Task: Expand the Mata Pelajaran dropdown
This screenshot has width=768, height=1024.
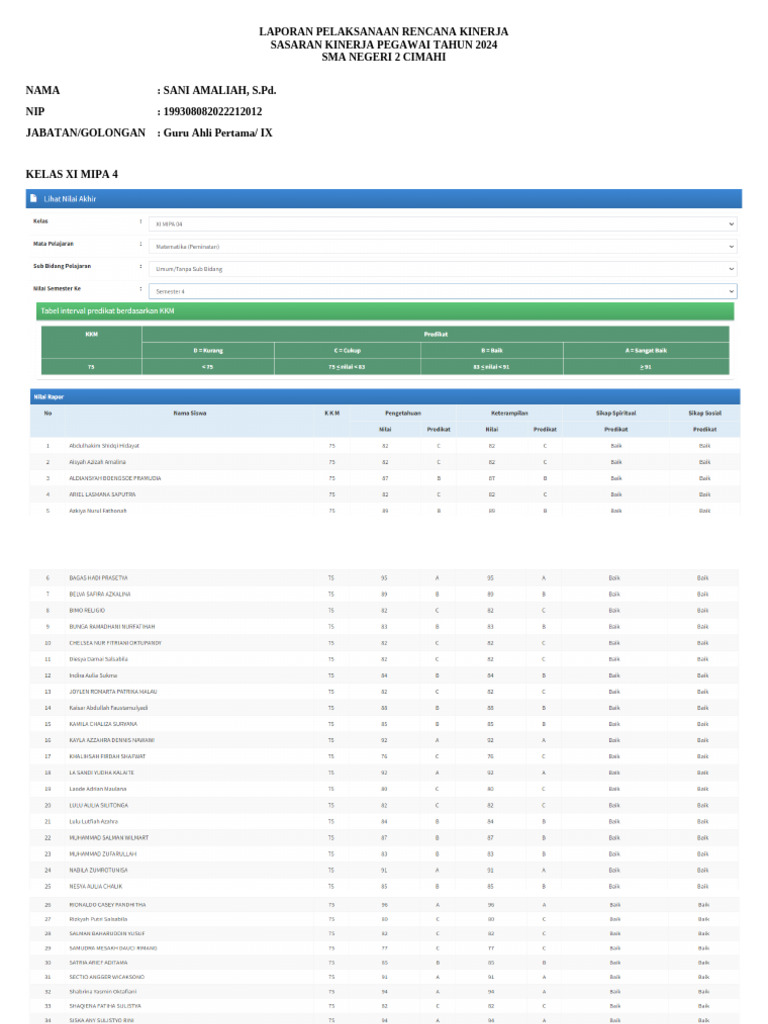Action: pos(443,246)
